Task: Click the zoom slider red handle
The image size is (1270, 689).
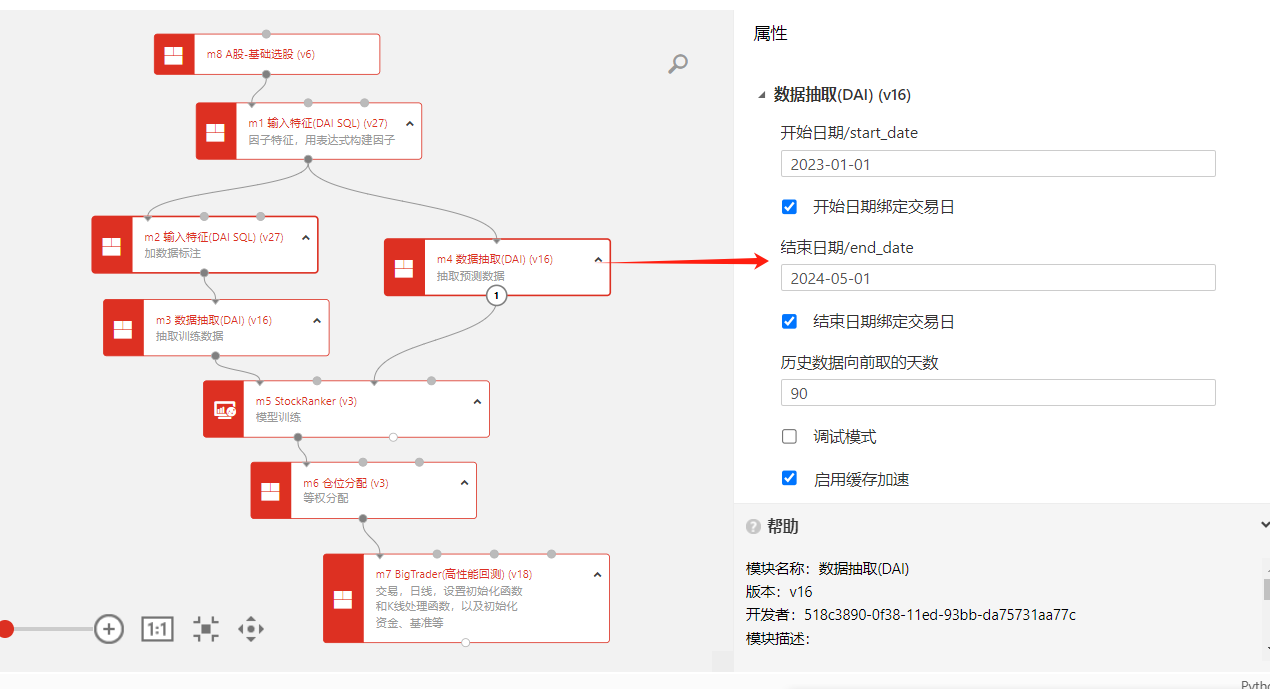Action: 5,629
